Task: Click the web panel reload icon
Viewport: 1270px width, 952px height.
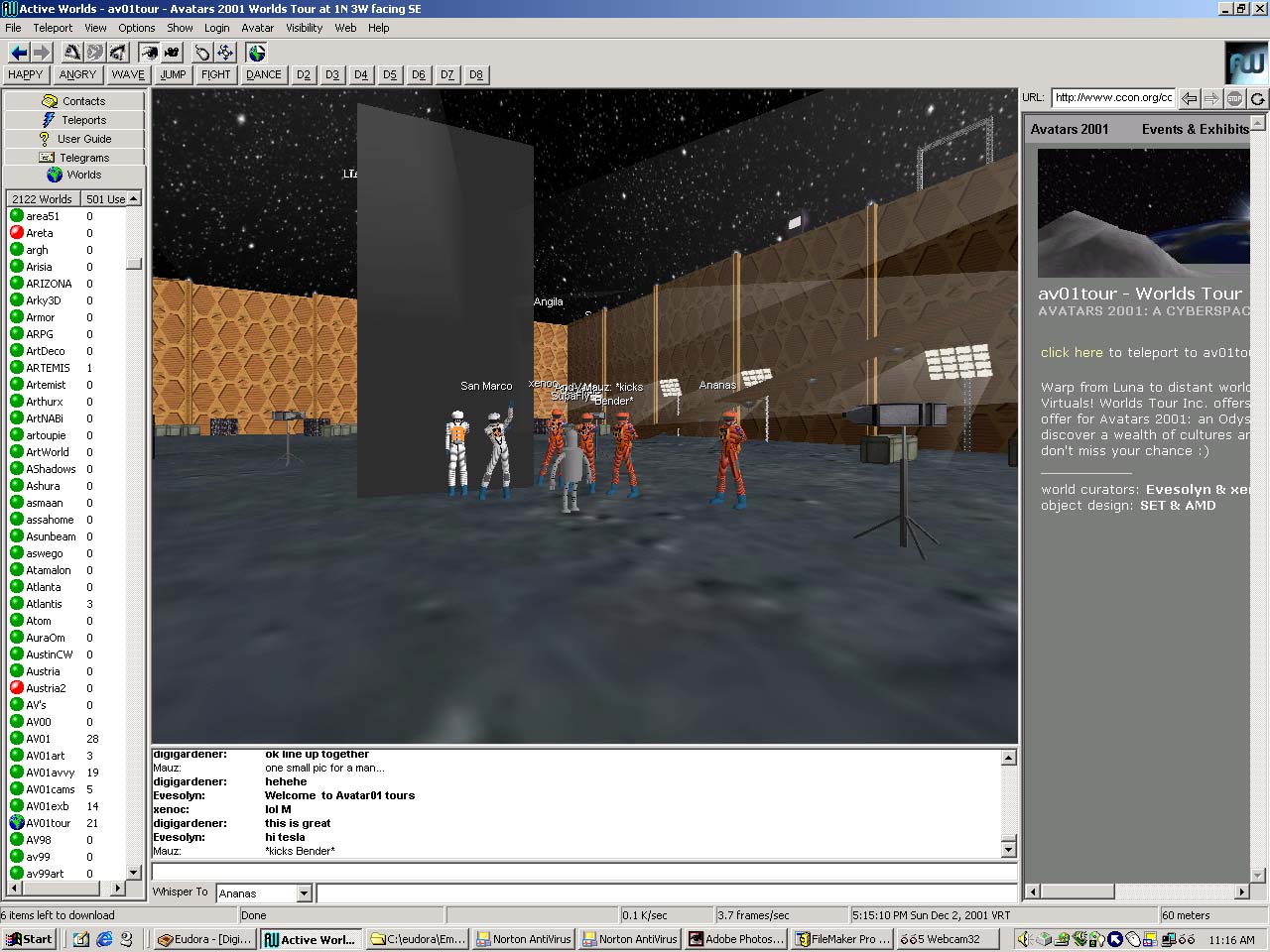Action: pos(1257,98)
